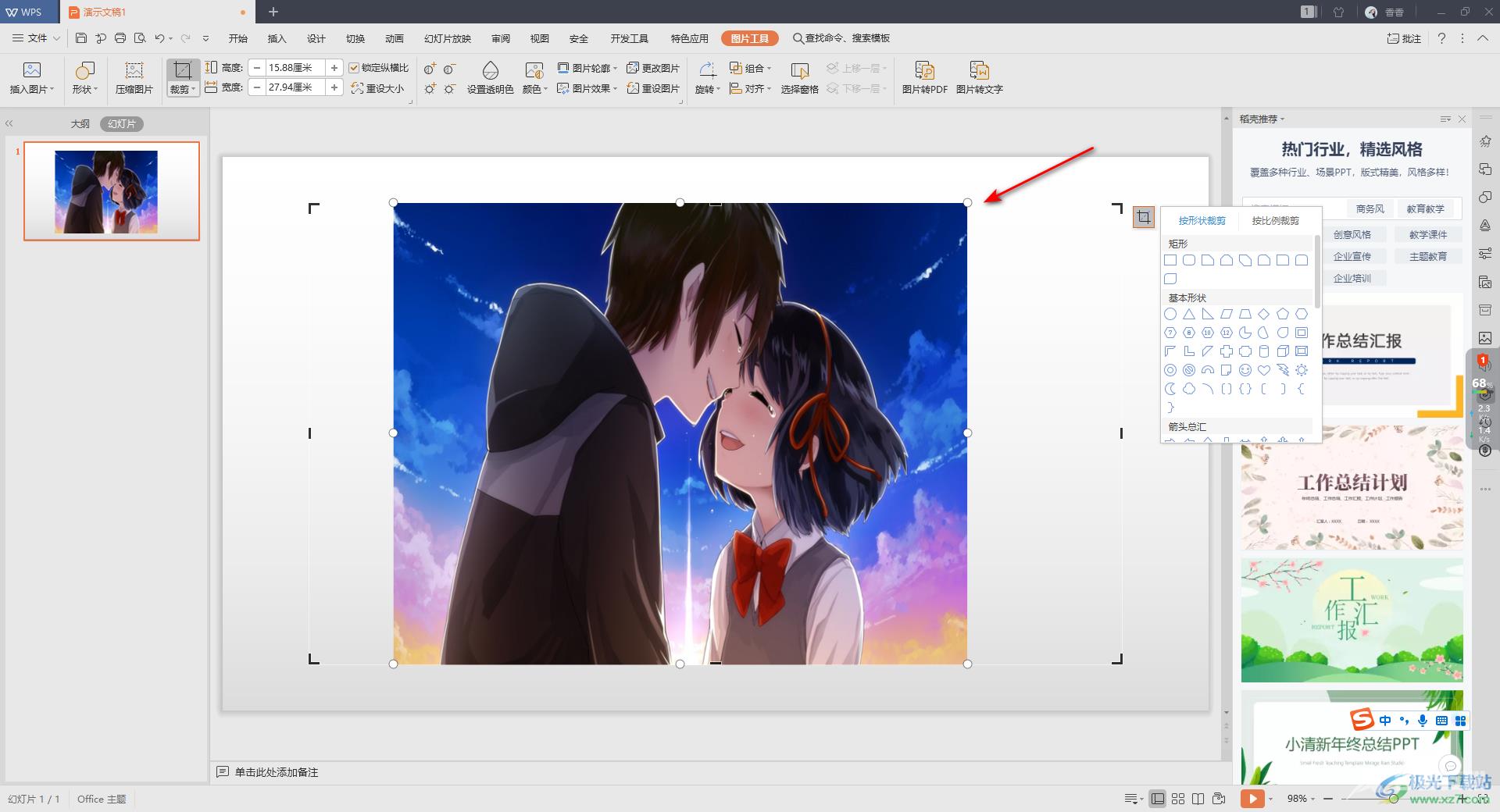1500x812 pixels.
Task: Click the 教育教学 style tag
Action: coord(1425,208)
